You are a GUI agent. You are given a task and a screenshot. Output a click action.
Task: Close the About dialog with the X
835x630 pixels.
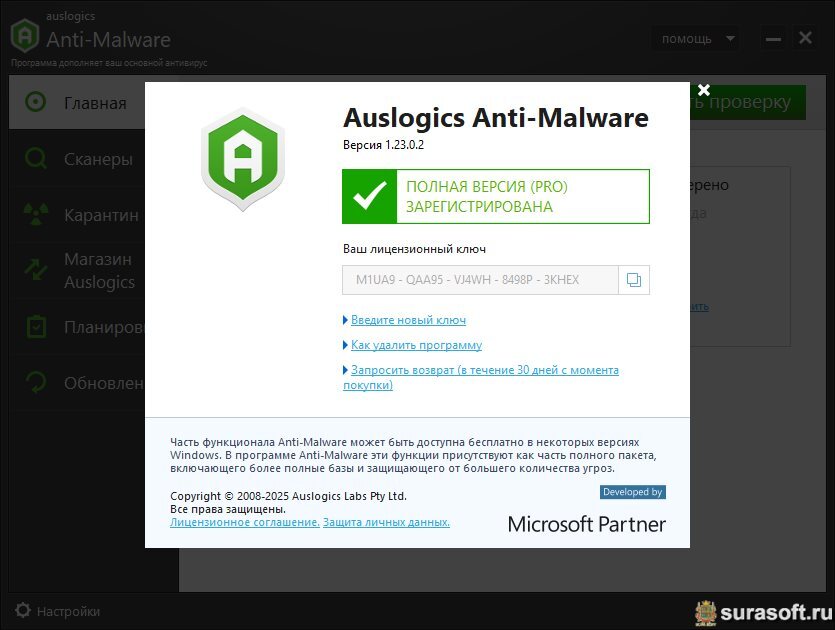tap(704, 89)
